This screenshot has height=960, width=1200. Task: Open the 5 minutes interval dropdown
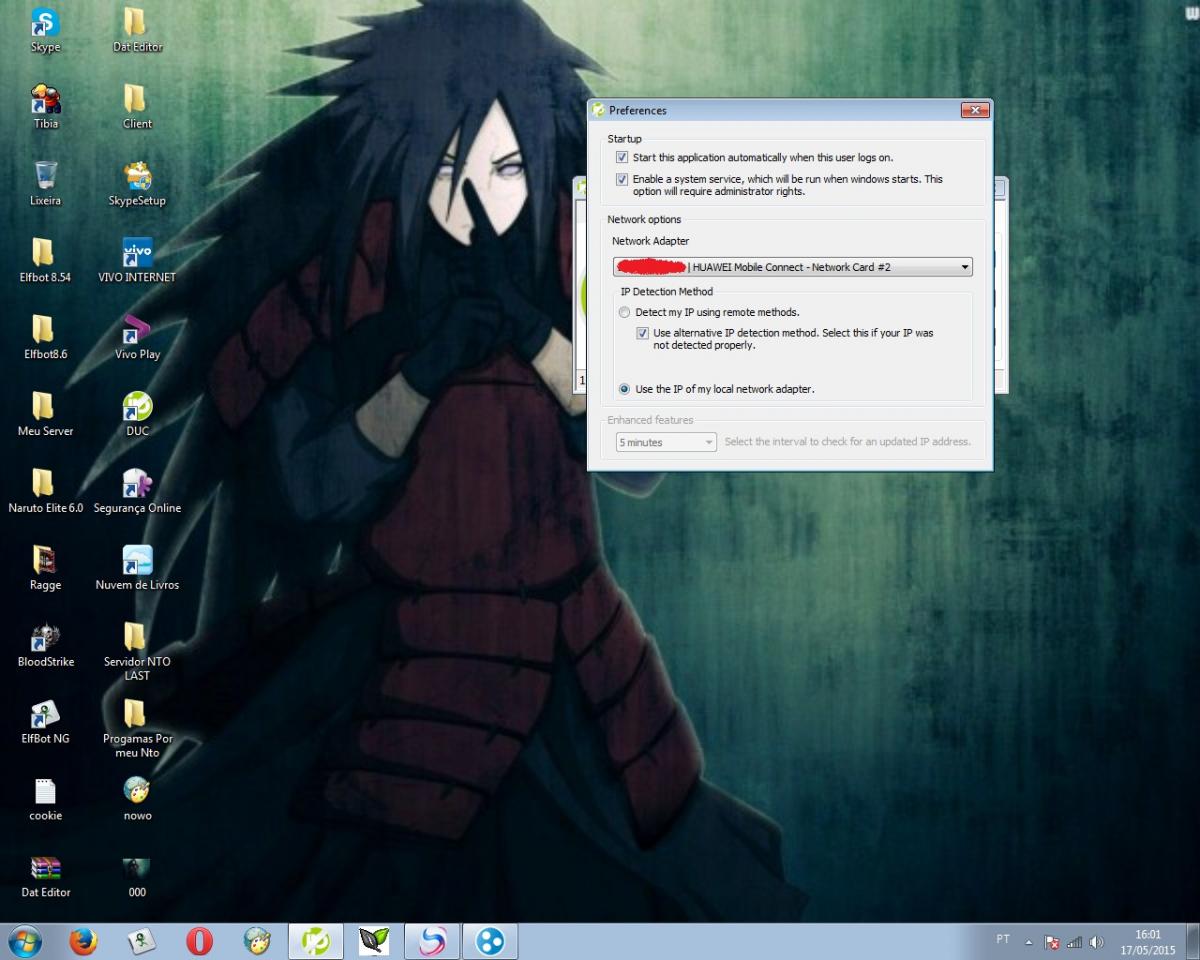[666, 442]
